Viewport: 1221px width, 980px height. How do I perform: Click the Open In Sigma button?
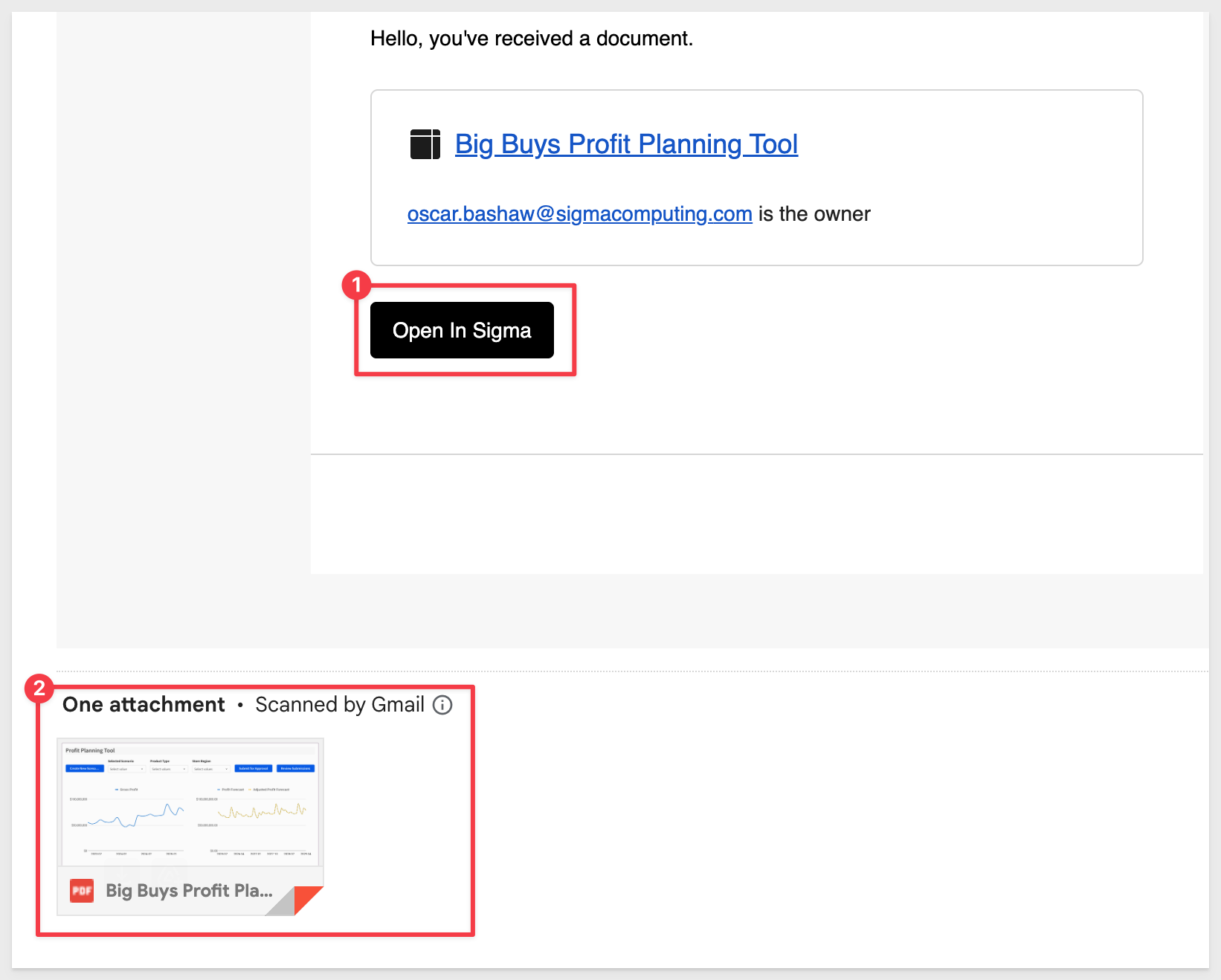click(x=462, y=330)
